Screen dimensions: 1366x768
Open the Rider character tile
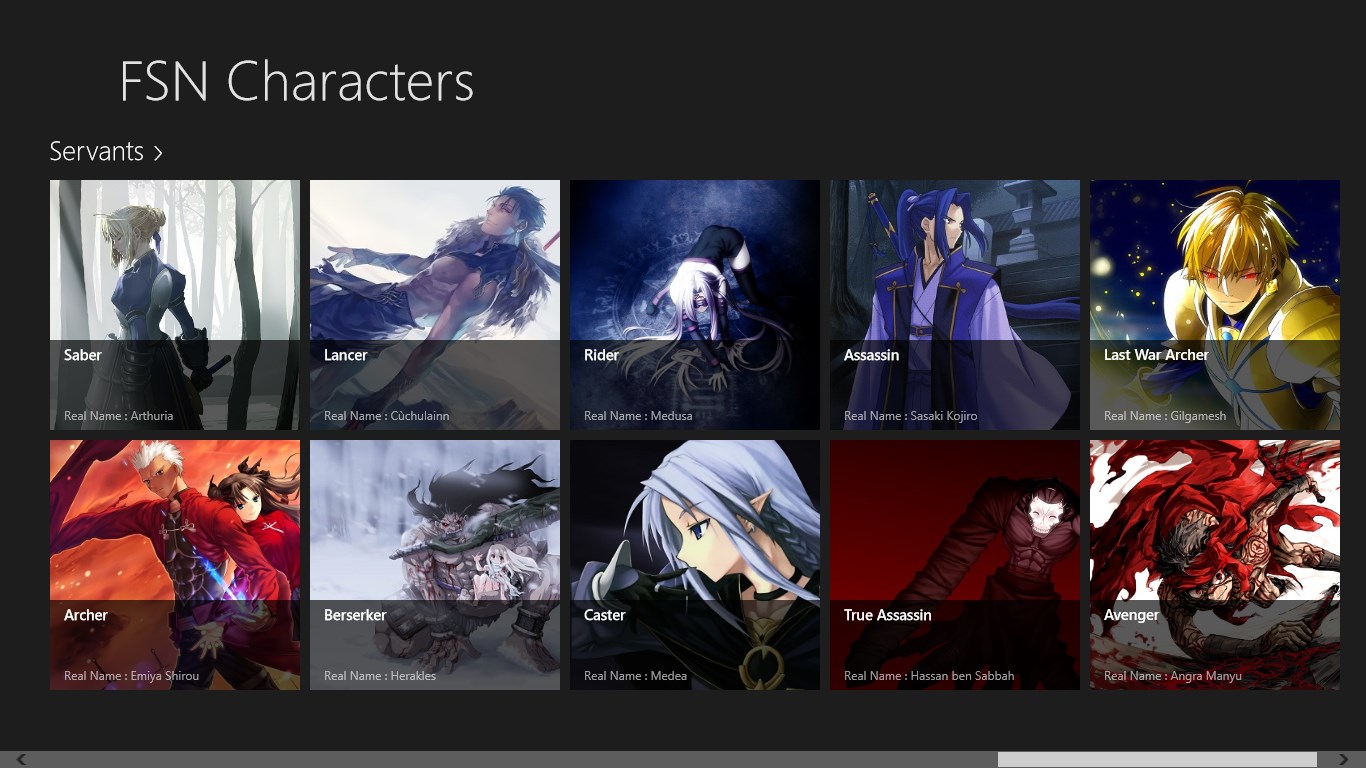point(695,305)
